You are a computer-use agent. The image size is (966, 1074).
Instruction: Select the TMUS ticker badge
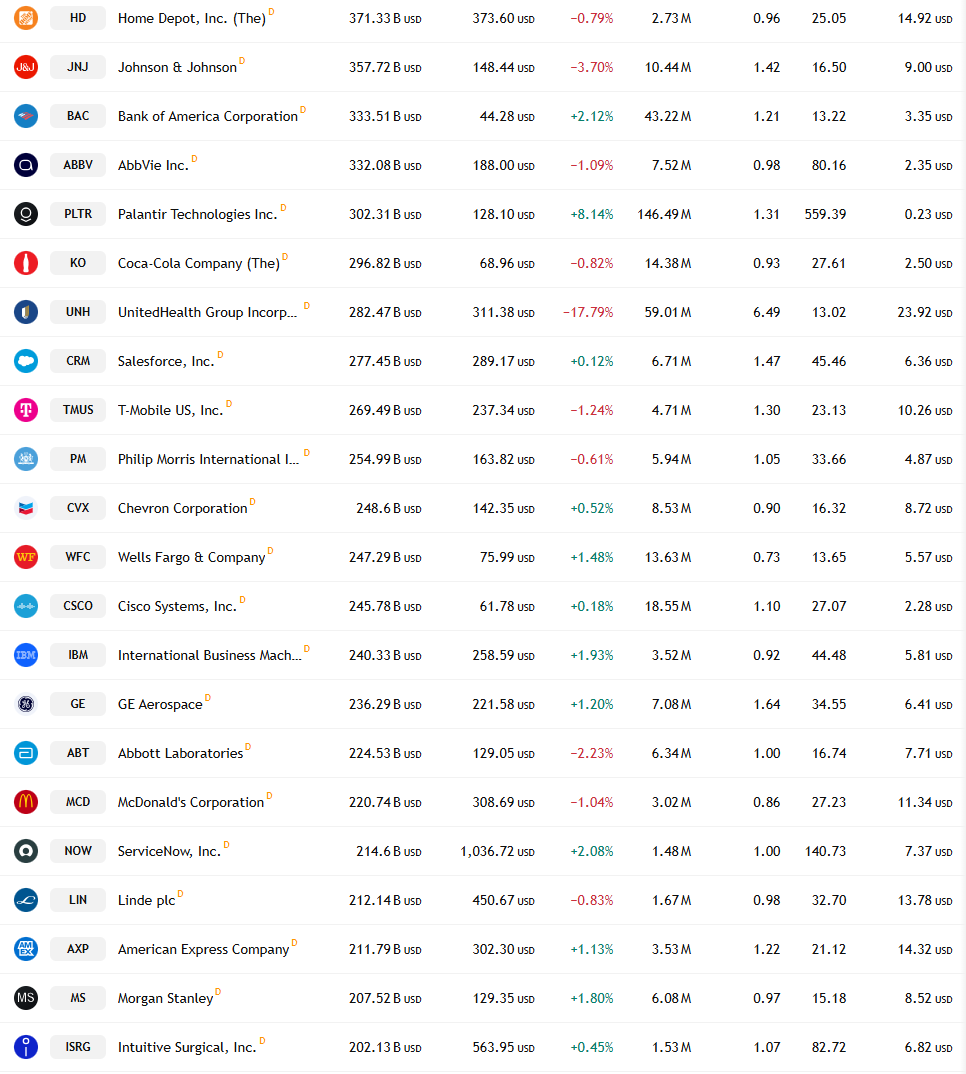click(78, 410)
